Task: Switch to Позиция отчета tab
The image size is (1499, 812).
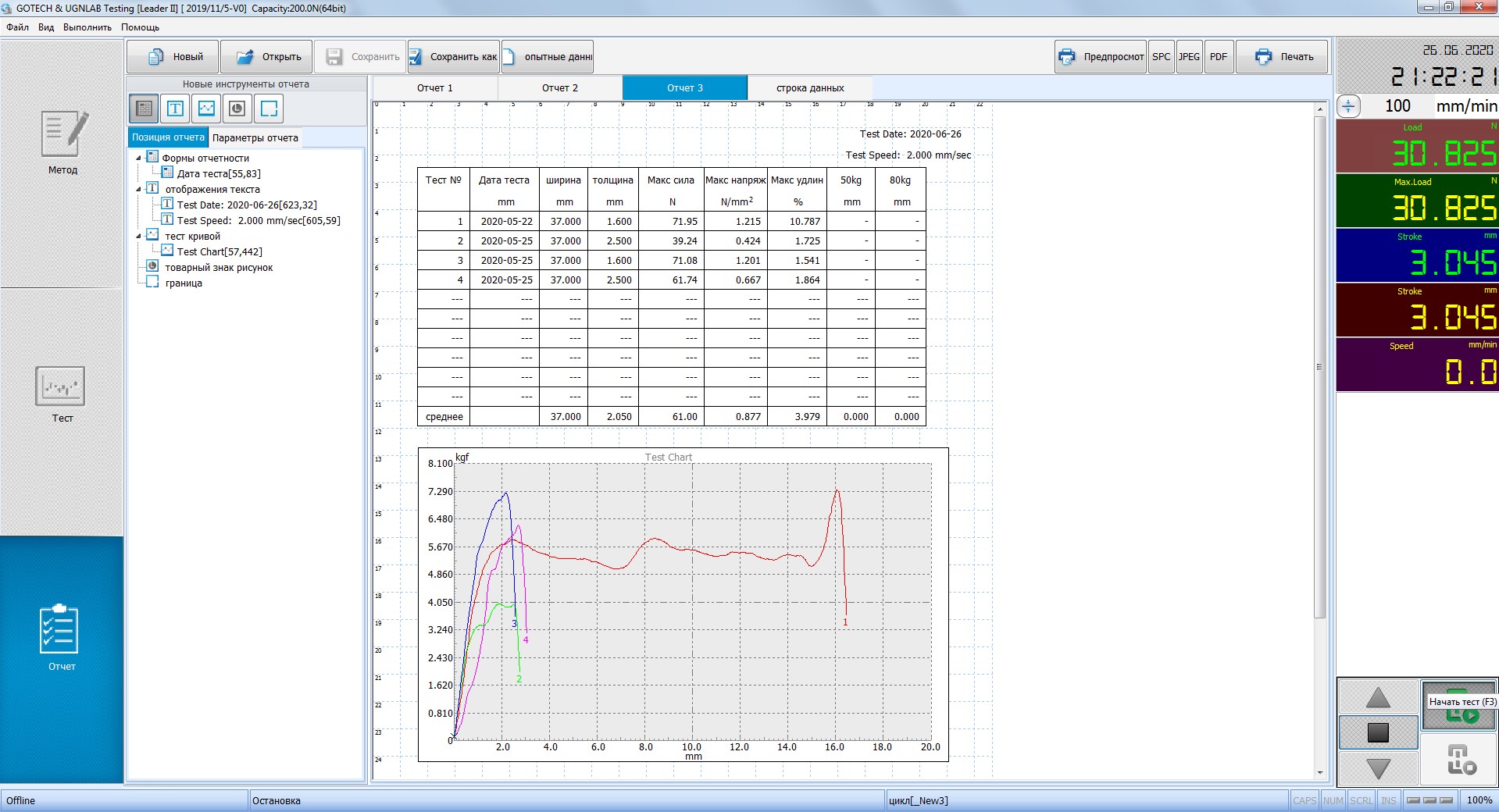Action: [x=168, y=137]
